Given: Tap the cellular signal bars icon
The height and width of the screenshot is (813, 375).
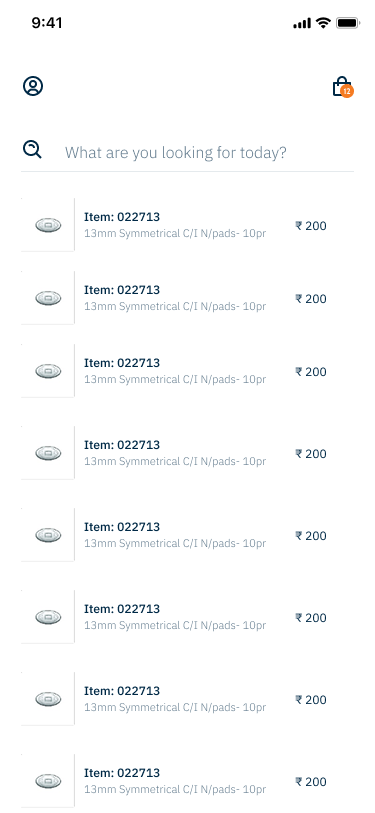Looking at the screenshot, I should (x=302, y=23).
